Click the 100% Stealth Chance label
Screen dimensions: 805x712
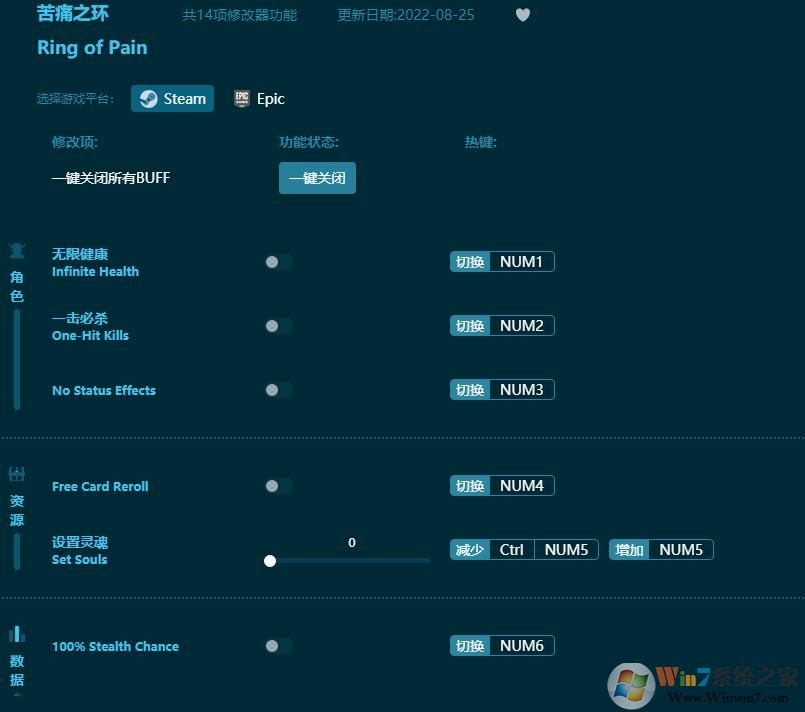[x=116, y=647]
